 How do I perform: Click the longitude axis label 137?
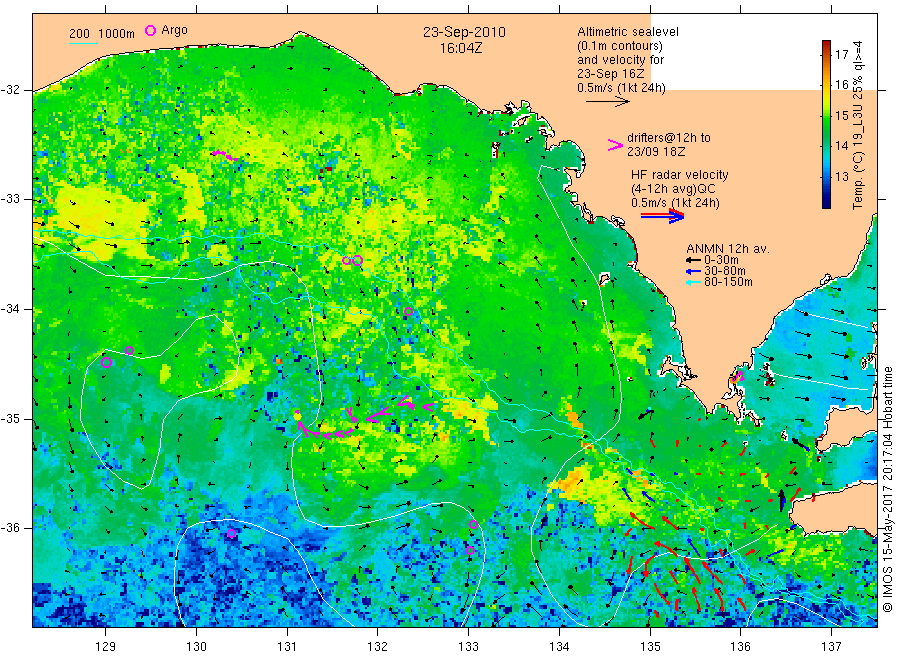831,647
